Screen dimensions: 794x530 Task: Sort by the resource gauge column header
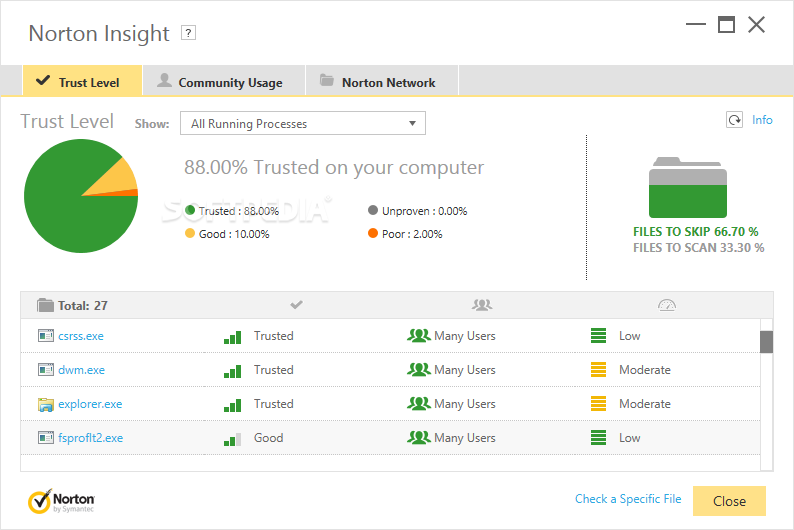point(667,305)
